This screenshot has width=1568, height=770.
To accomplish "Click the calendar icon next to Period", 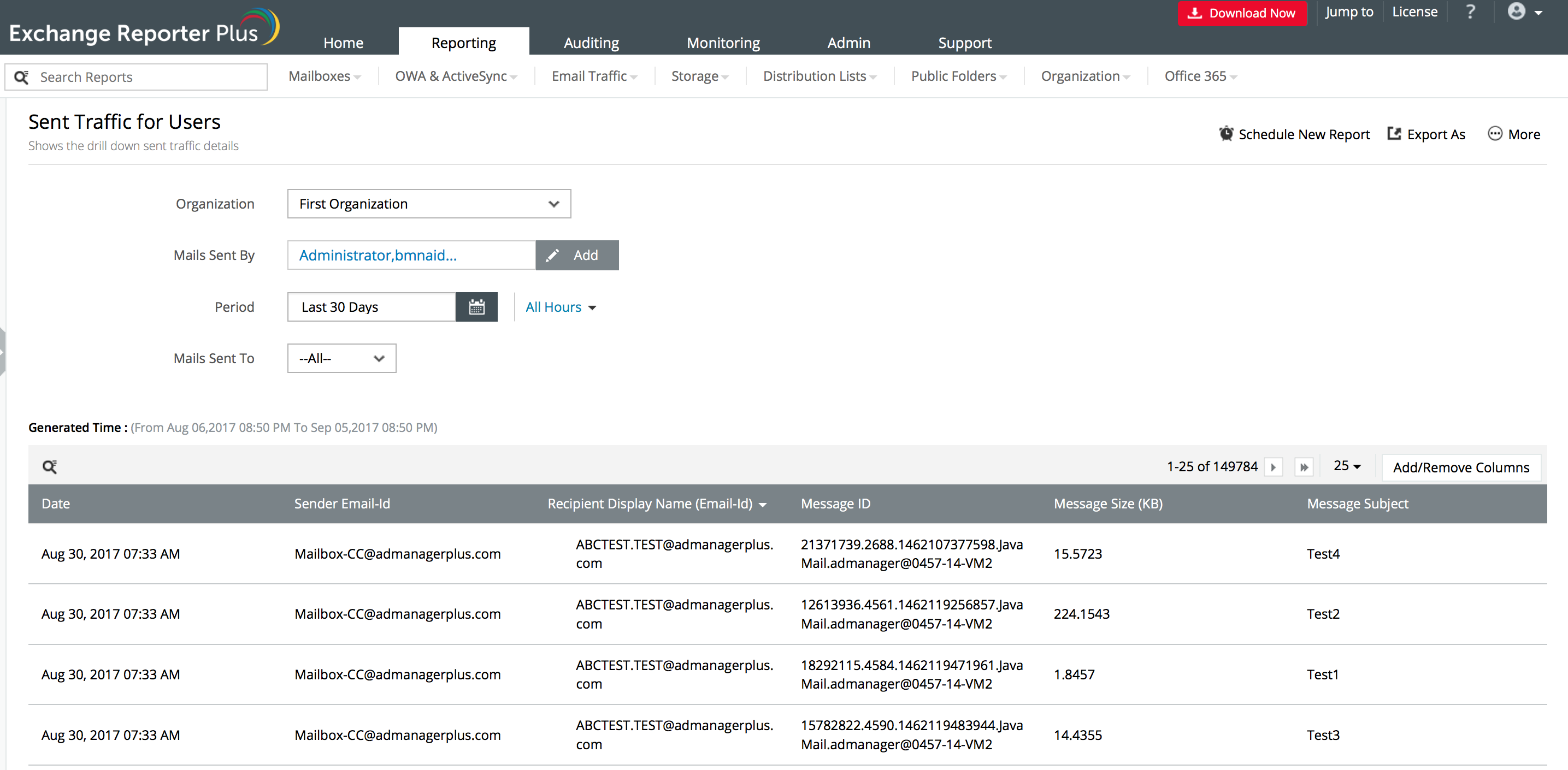I will (x=476, y=307).
